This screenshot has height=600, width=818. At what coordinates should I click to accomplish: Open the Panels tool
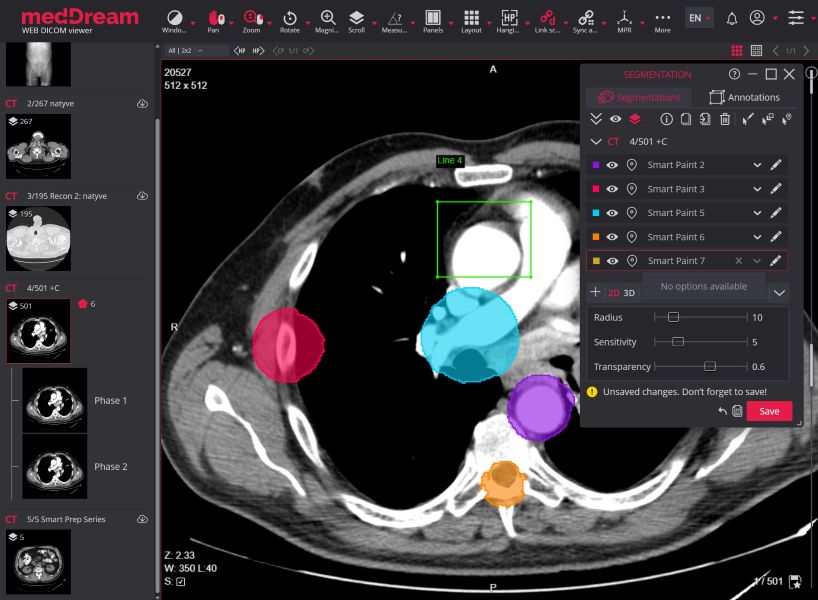tap(433, 21)
